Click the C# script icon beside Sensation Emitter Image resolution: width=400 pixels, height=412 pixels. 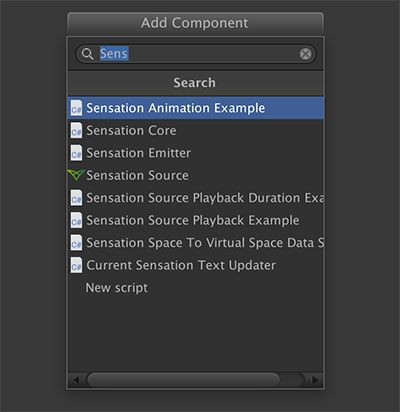click(x=76, y=153)
